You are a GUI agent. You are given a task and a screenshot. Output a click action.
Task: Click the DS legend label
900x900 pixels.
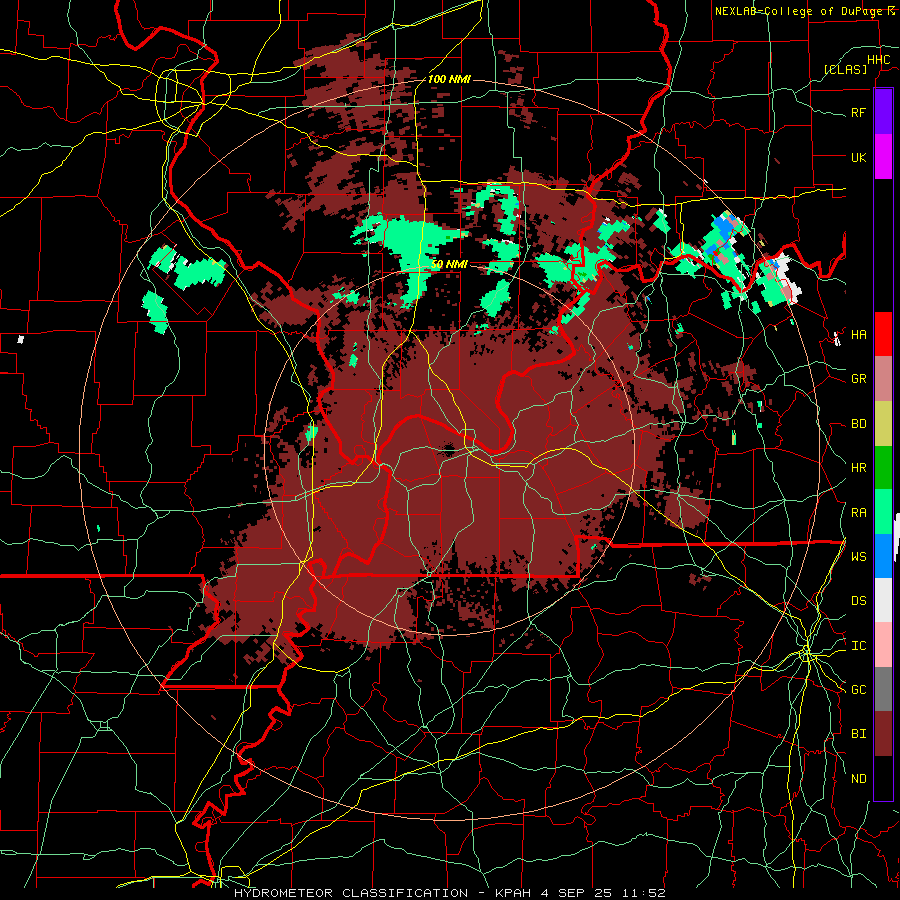858,601
